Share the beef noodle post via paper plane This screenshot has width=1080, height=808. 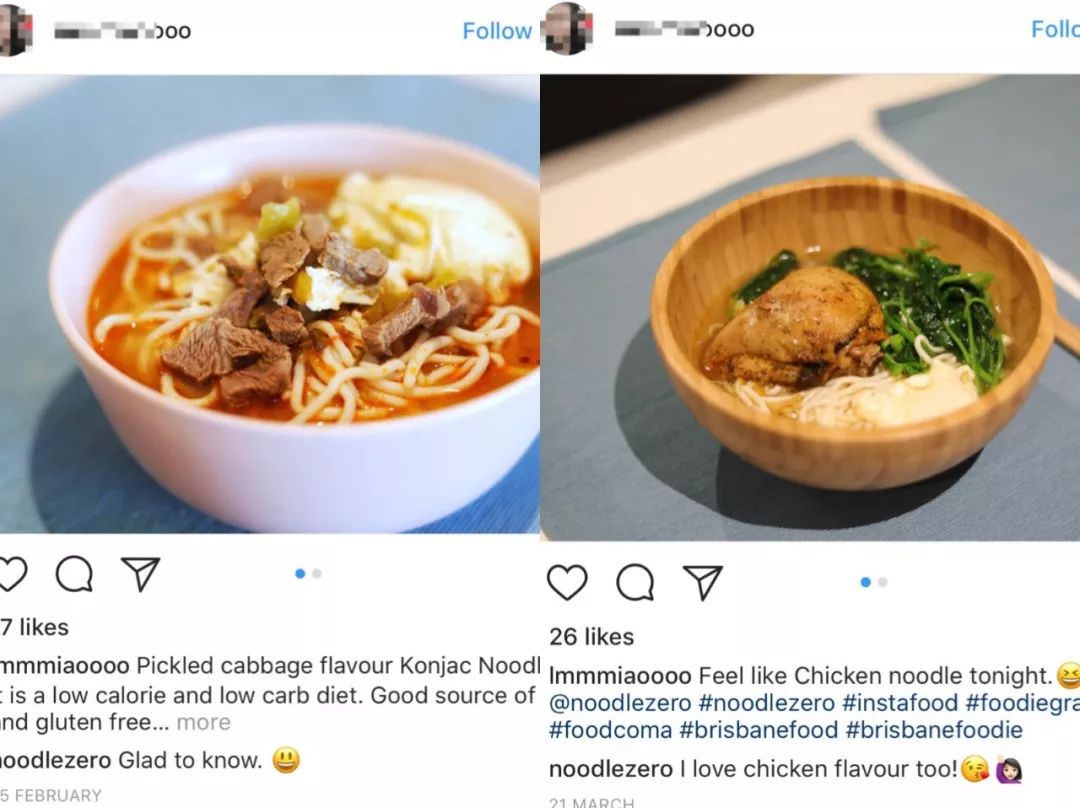point(140,573)
